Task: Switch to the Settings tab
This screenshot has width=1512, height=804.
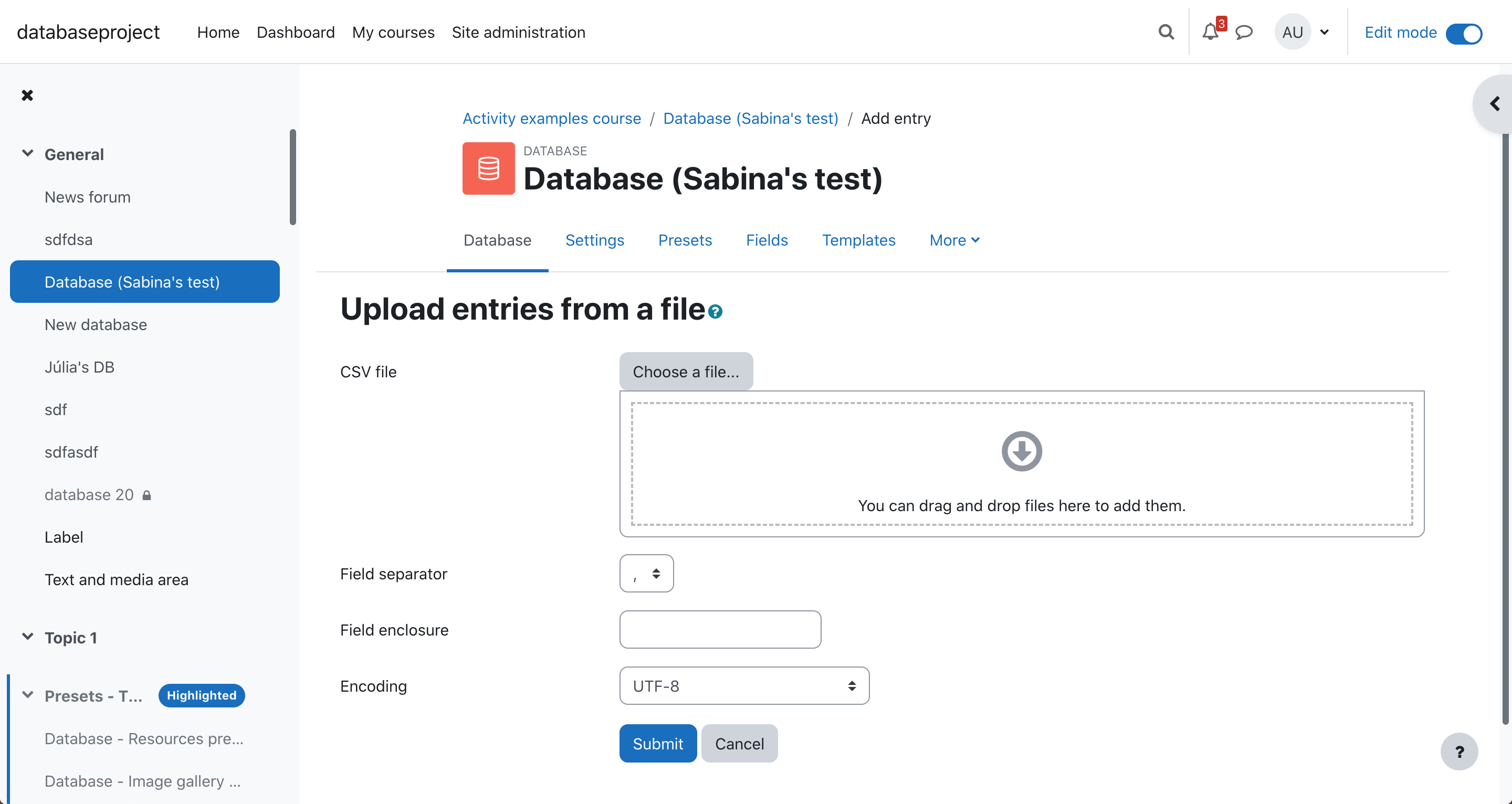Action: 595,240
